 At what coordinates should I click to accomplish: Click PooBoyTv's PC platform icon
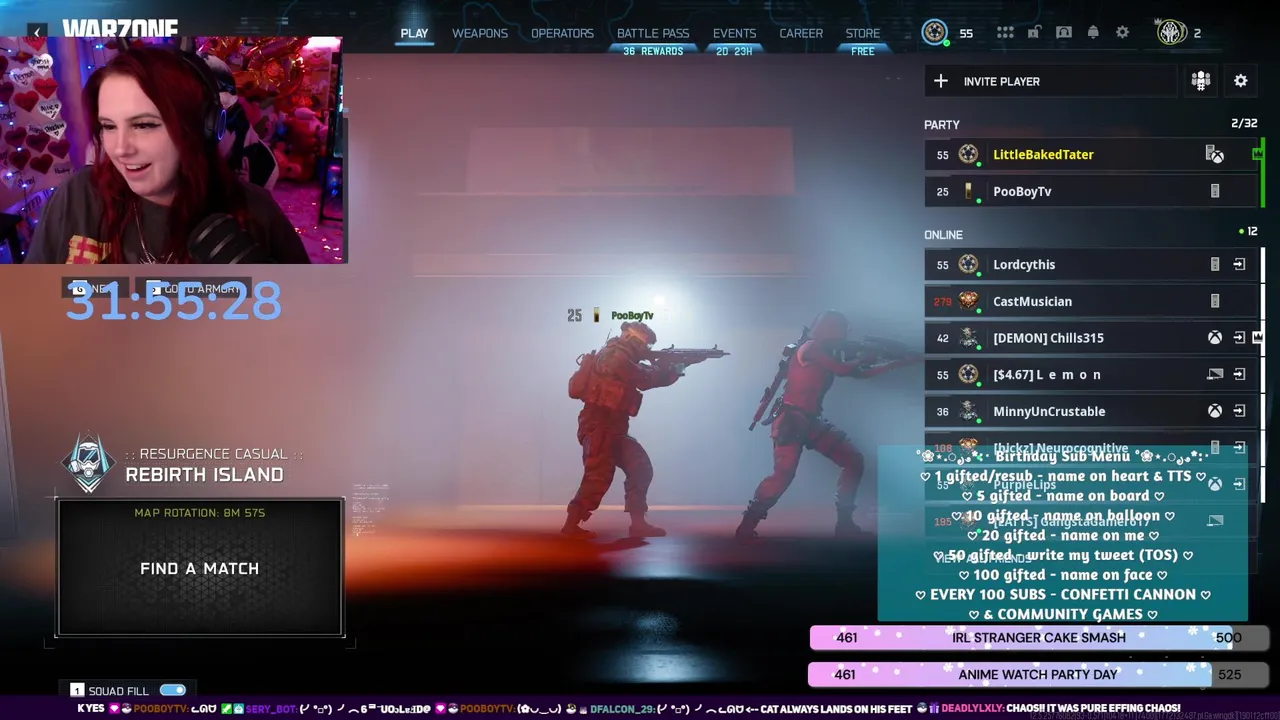coord(1215,191)
